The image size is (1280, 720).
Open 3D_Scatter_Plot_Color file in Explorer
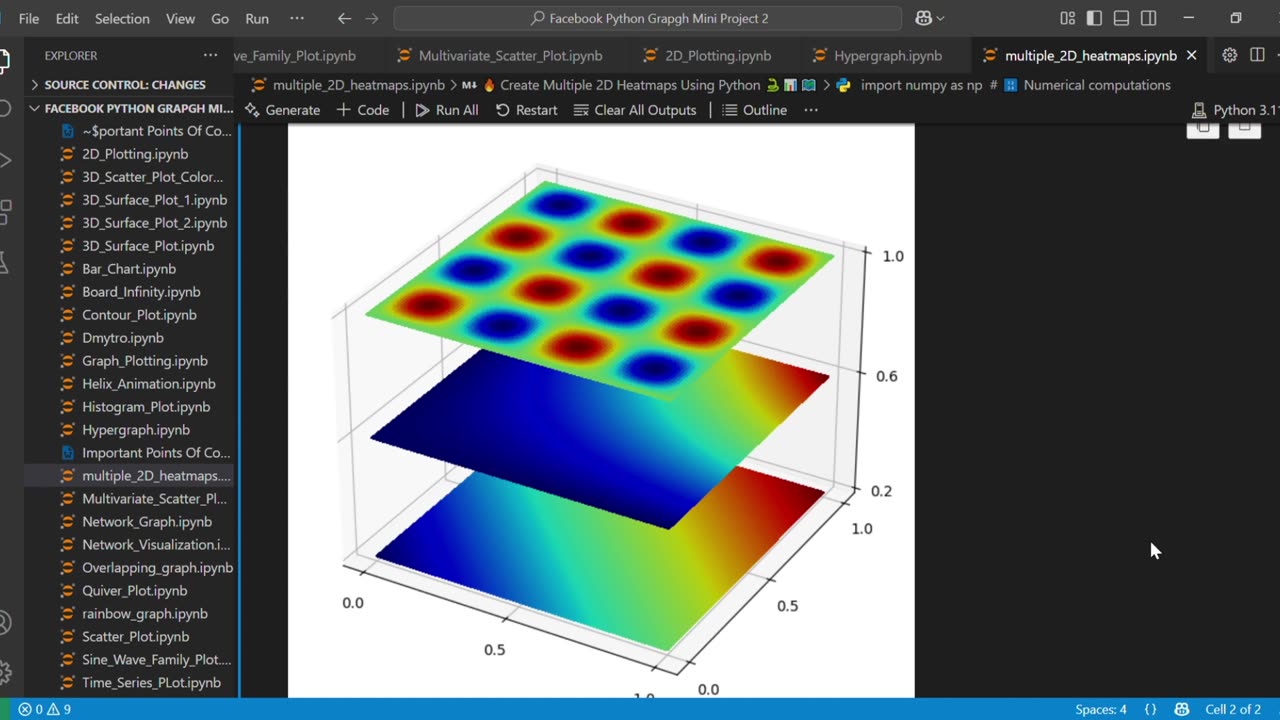tap(152, 177)
